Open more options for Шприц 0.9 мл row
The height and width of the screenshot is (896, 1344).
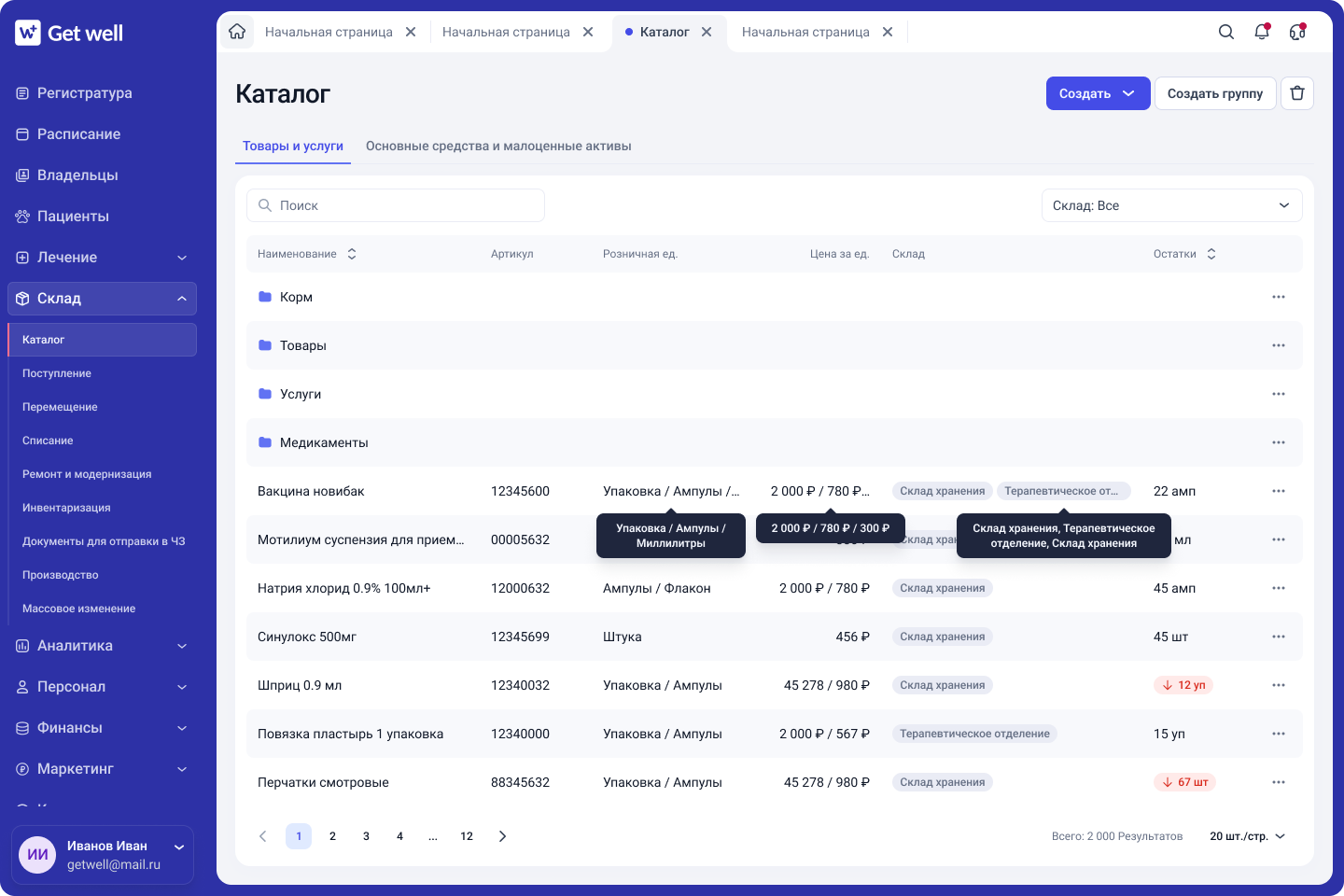click(1279, 685)
